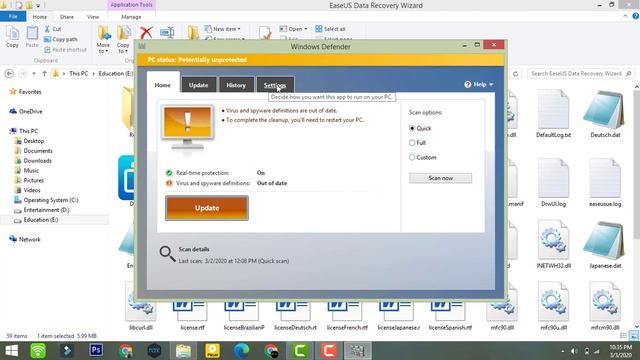
Task: Open the File menu in Explorer ribbon
Action: pyautogui.click(x=13, y=17)
